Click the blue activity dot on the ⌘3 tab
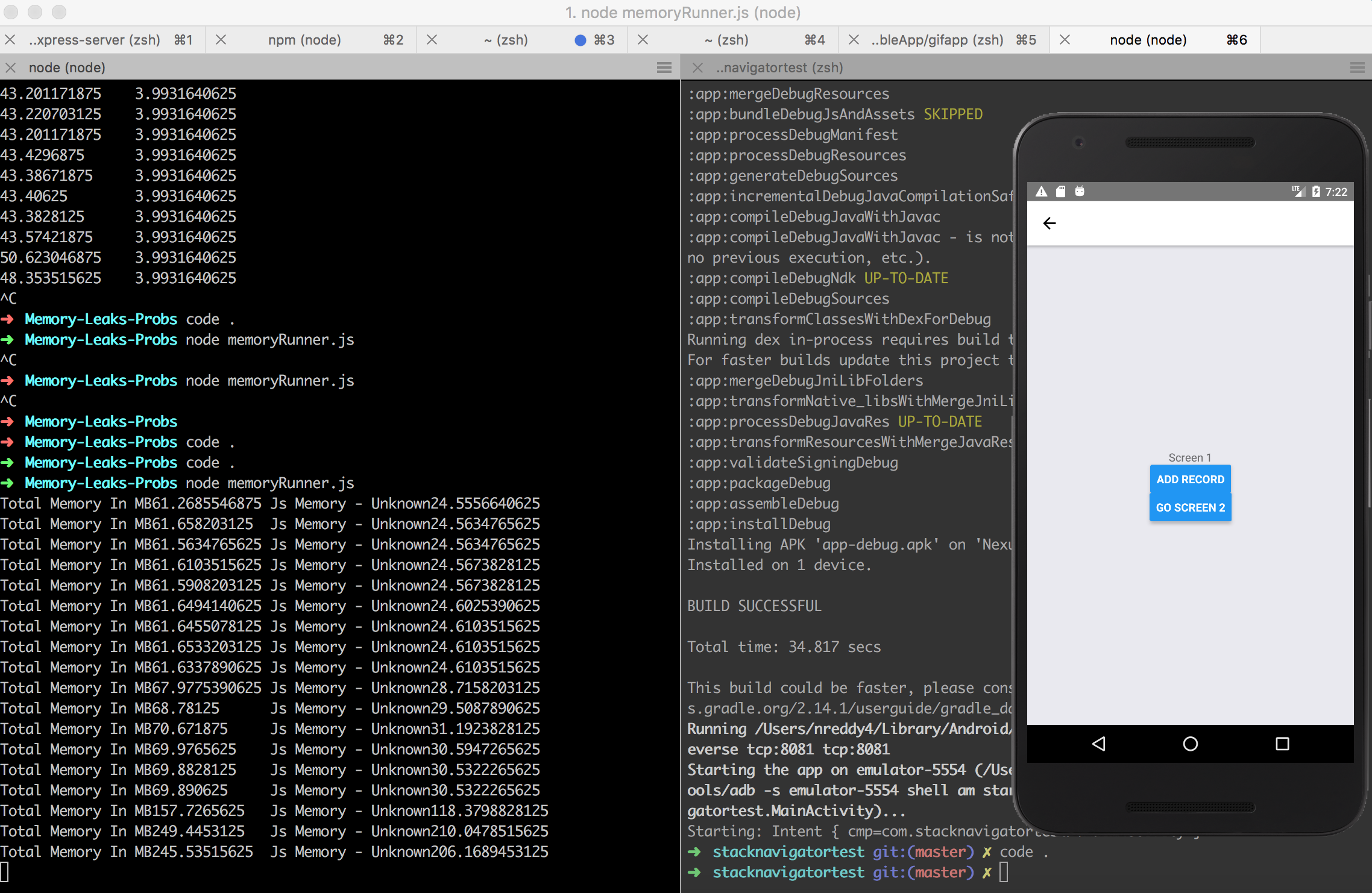Screen dimensions: 1372x893 (x=580, y=40)
